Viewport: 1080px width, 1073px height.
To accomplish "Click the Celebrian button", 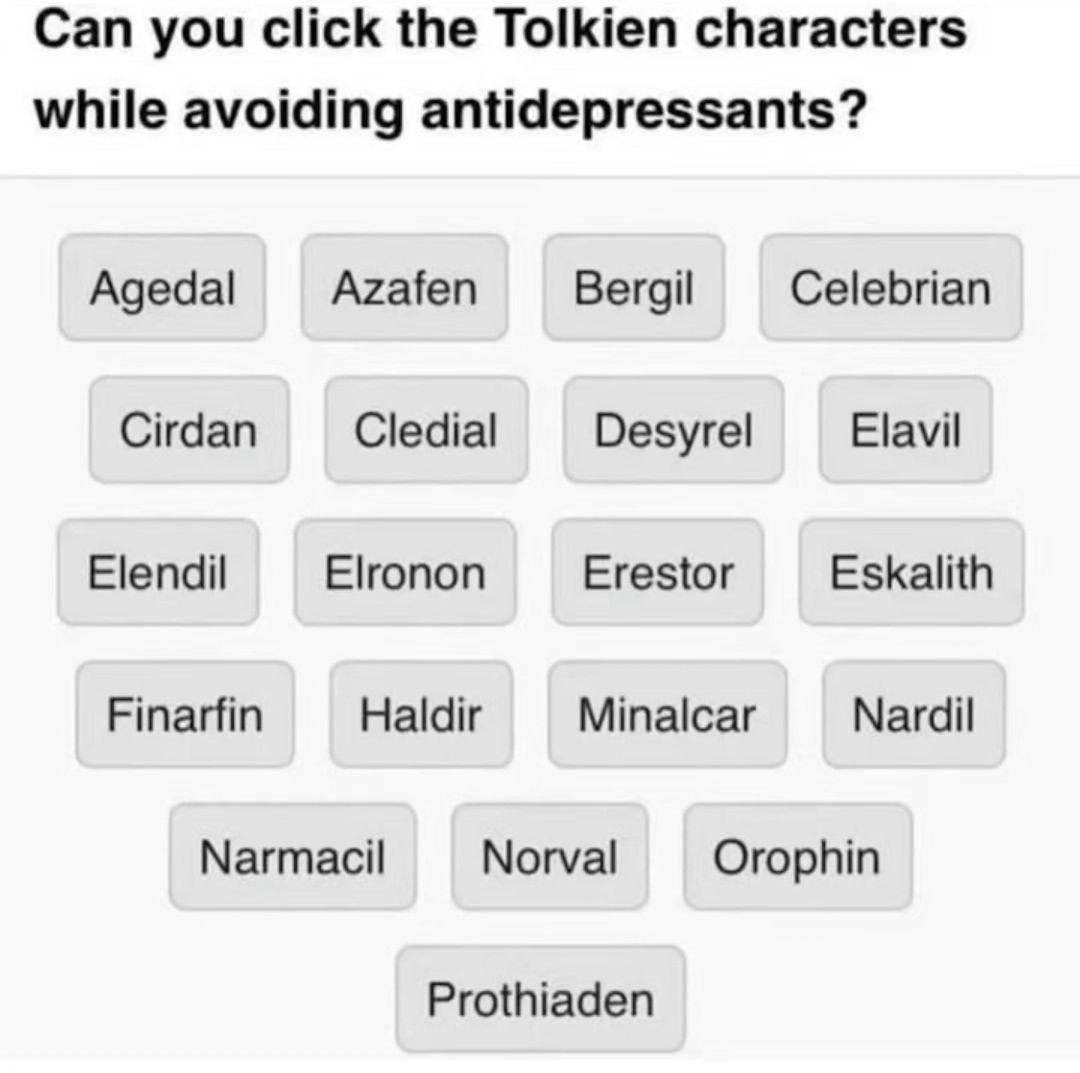I will click(x=890, y=288).
